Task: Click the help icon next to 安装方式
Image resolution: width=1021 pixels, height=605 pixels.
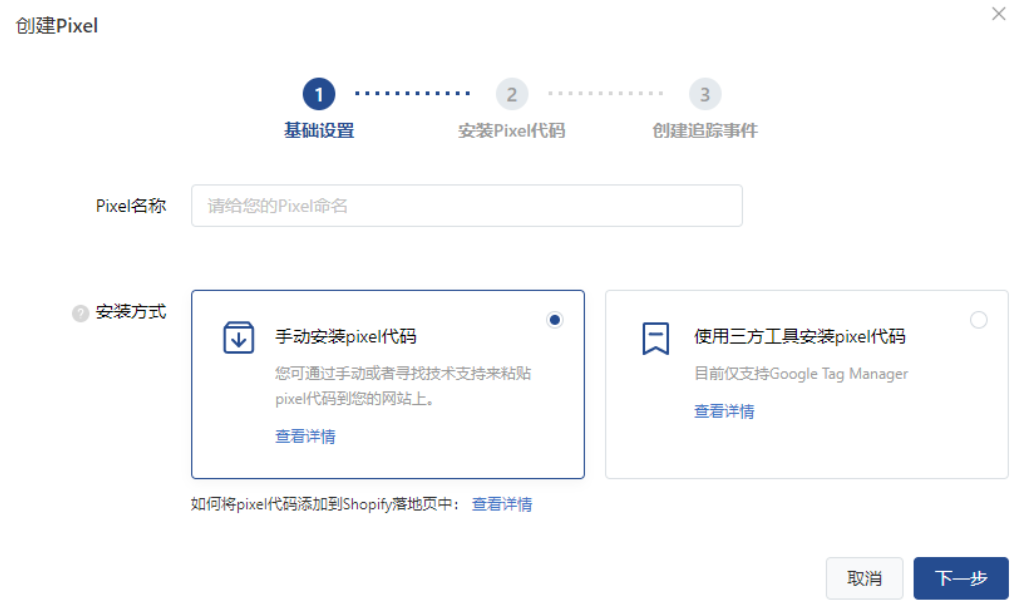Action: (x=80, y=313)
